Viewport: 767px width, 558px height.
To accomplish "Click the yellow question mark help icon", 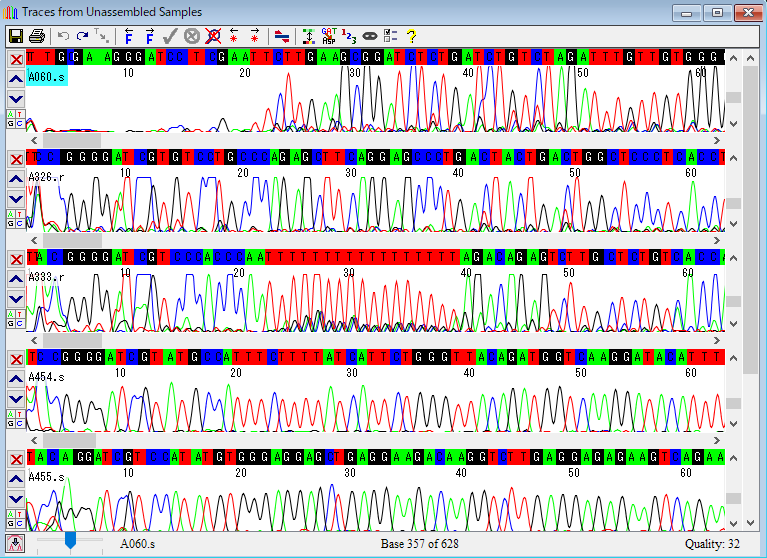I will pos(411,36).
